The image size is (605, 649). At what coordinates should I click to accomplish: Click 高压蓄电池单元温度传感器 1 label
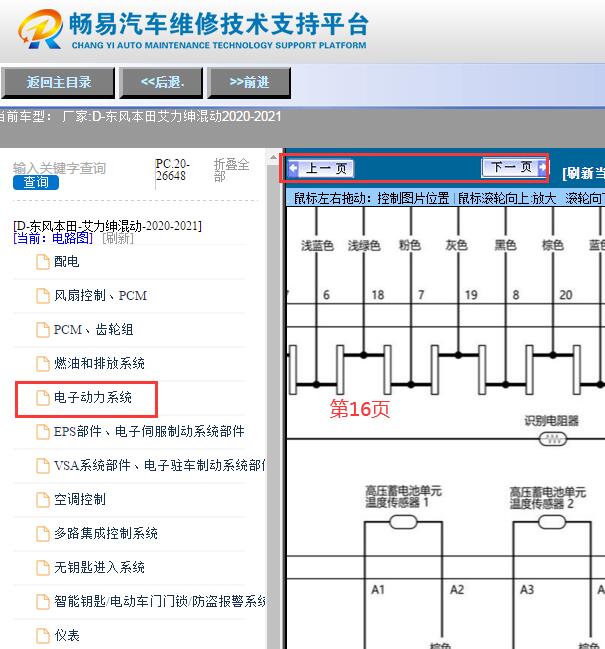coord(403,497)
